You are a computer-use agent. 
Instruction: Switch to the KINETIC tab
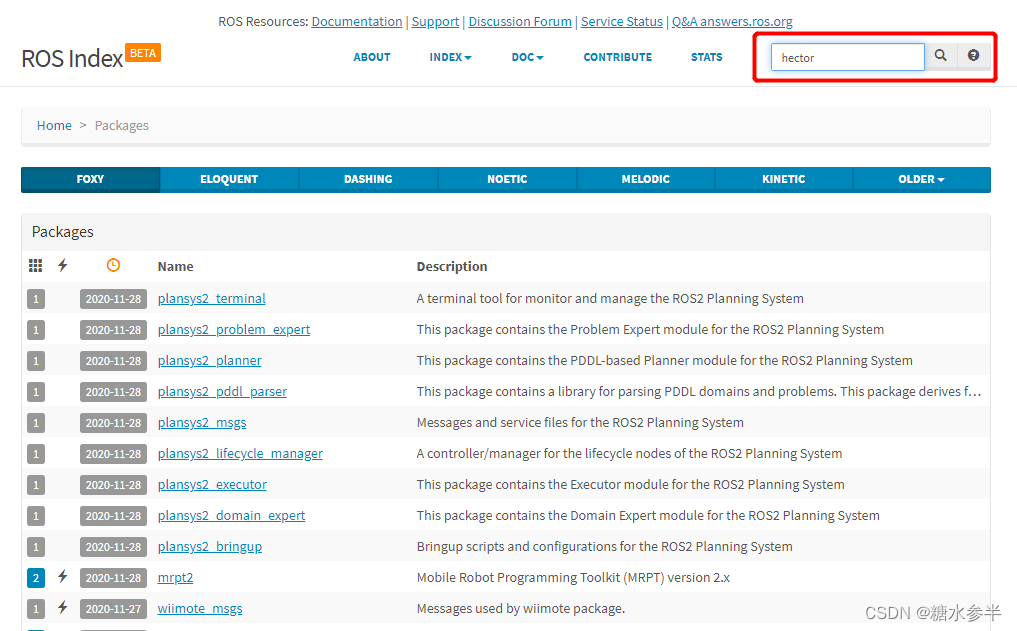point(784,179)
